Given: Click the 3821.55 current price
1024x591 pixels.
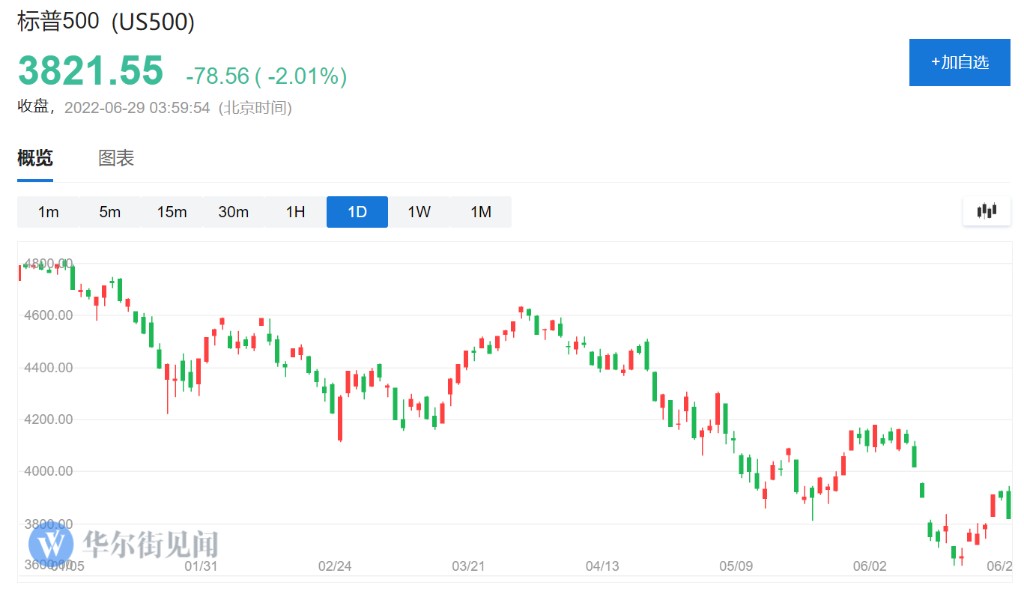Looking at the screenshot, I should (90, 71).
